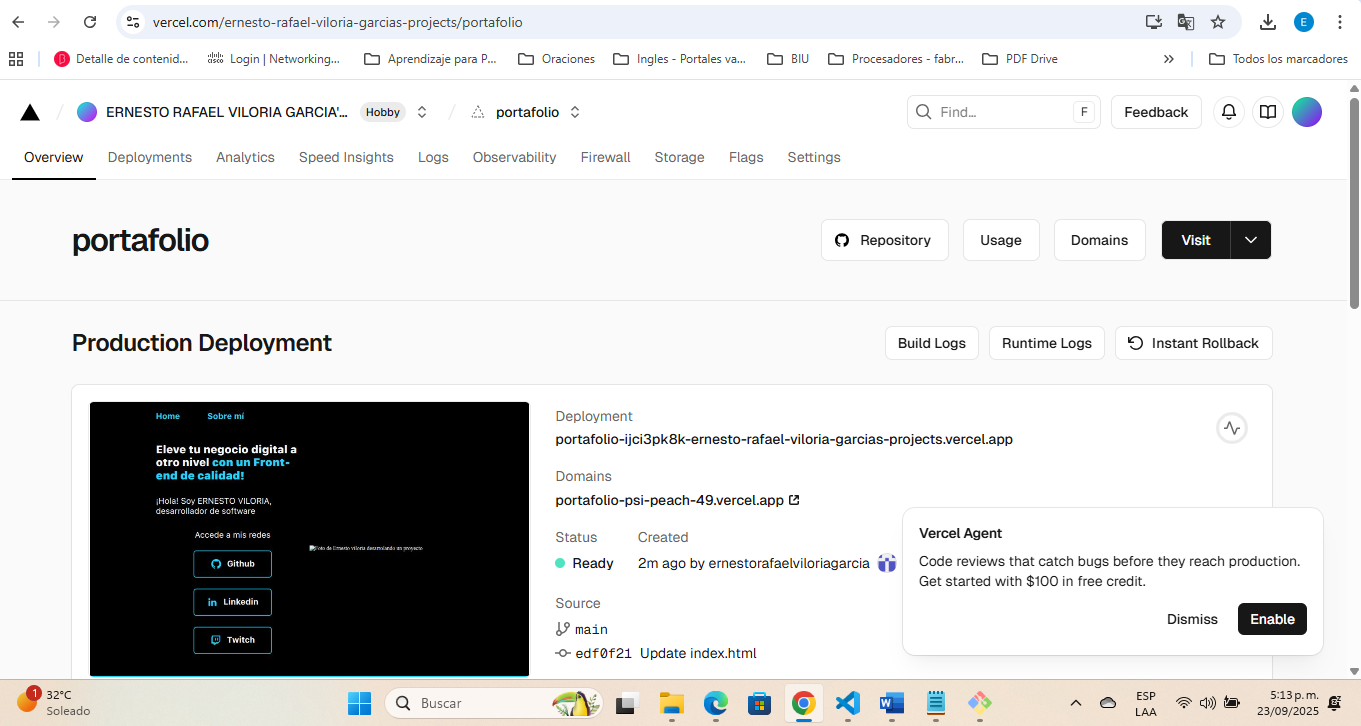1361x726 pixels.
Task: Open the Settings tab
Action: (x=814, y=157)
